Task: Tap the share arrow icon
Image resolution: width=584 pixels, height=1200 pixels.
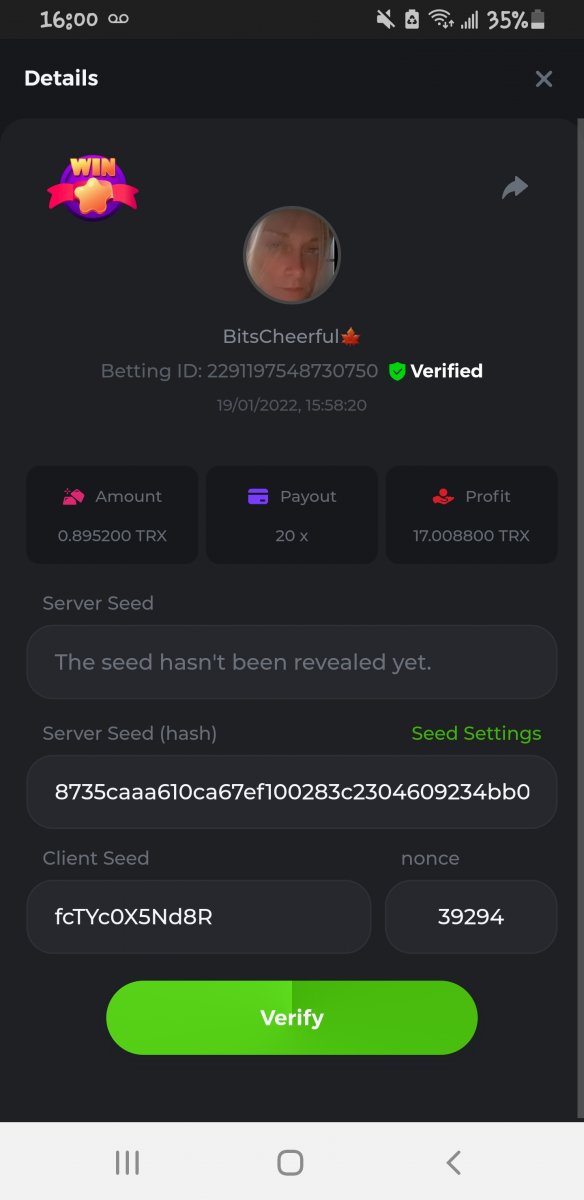Action: point(514,187)
